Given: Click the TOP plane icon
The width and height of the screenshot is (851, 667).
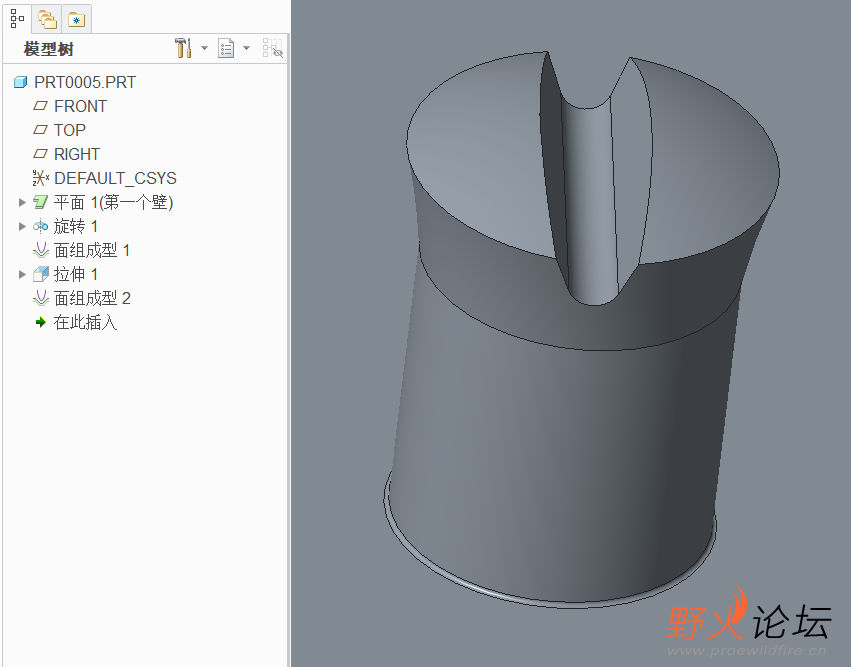Looking at the screenshot, I should point(40,130).
